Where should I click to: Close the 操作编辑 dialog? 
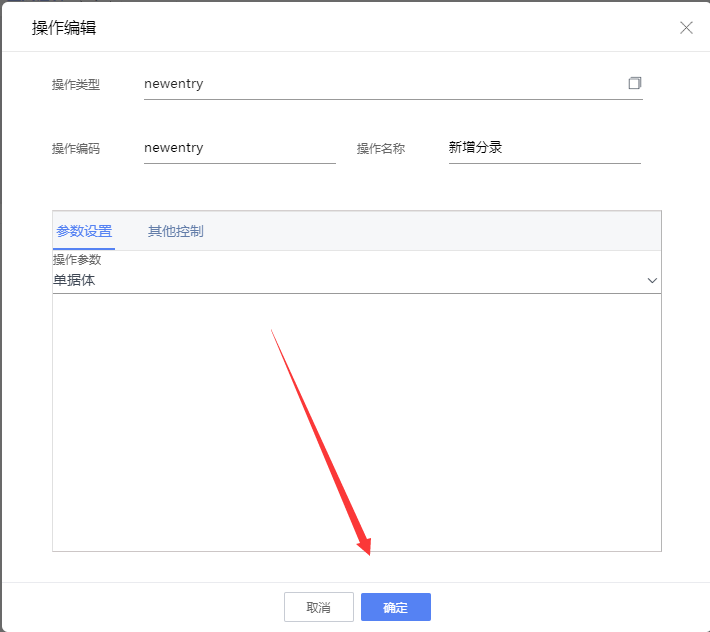point(686,28)
